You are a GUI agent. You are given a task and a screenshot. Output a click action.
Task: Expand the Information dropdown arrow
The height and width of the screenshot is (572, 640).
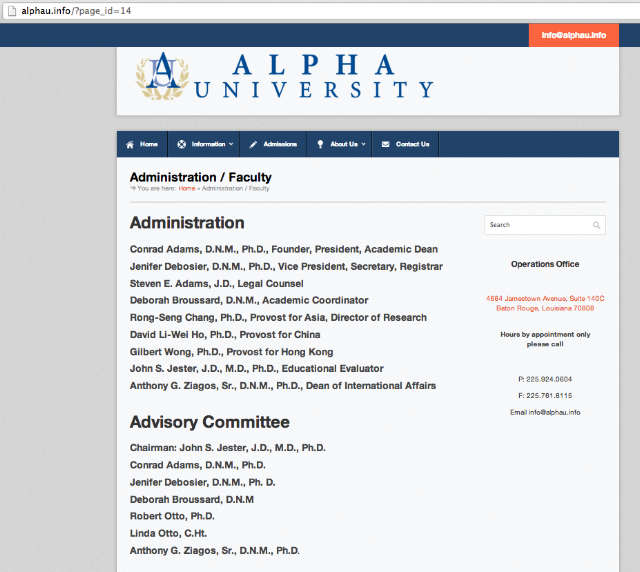point(231,144)
